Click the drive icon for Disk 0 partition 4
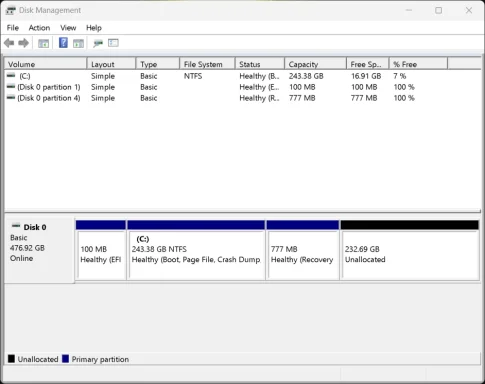485x384 pixels. [x=11, y=98]
